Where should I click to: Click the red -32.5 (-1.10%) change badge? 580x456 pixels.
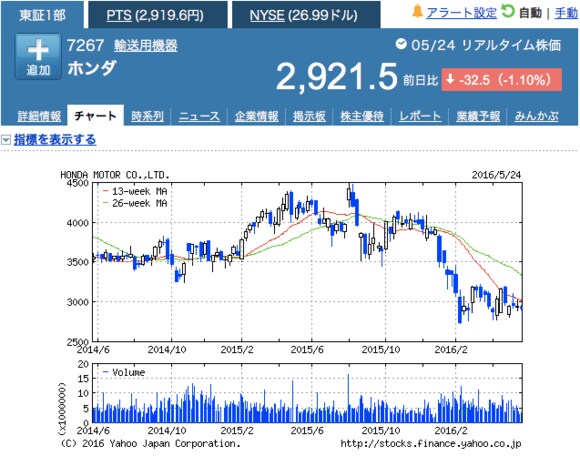[502, 80]
